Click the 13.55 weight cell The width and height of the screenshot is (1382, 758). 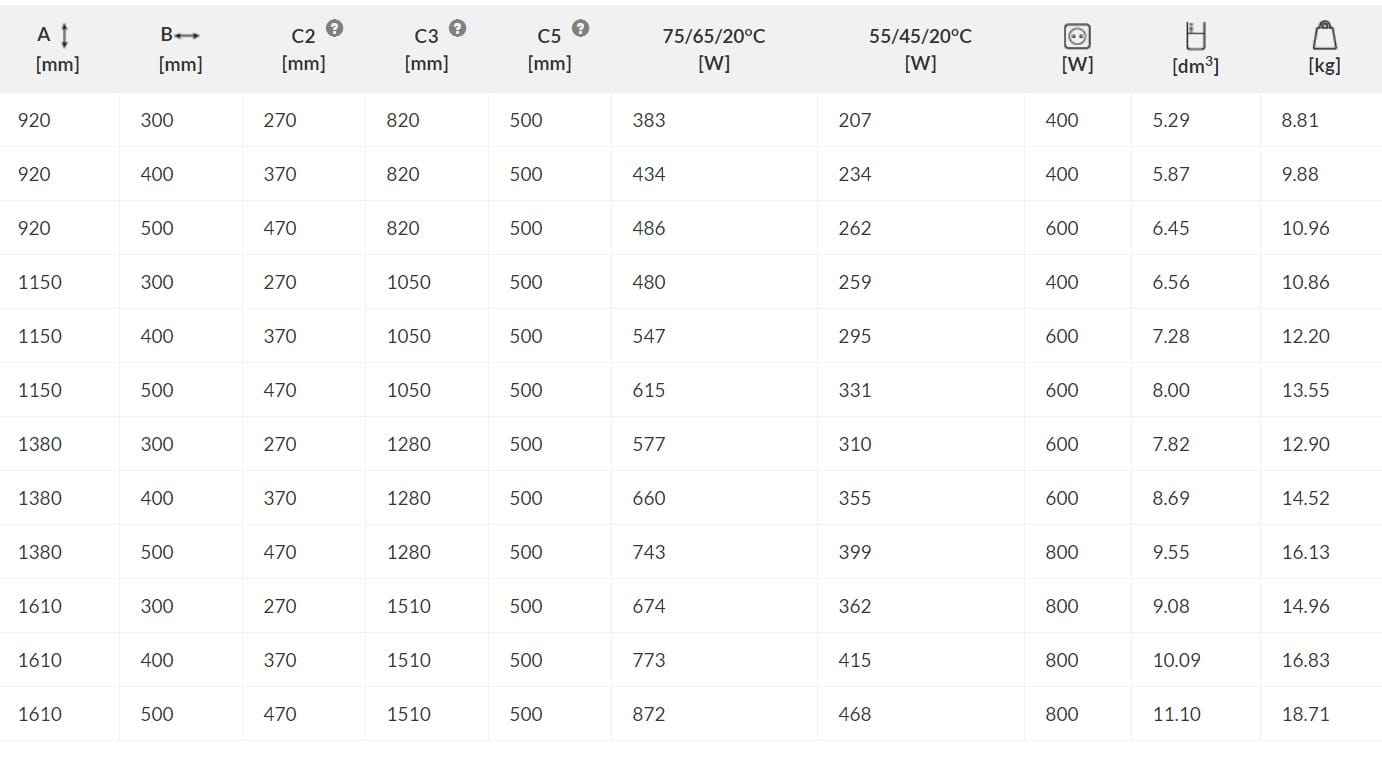(x=1305, y=390)
